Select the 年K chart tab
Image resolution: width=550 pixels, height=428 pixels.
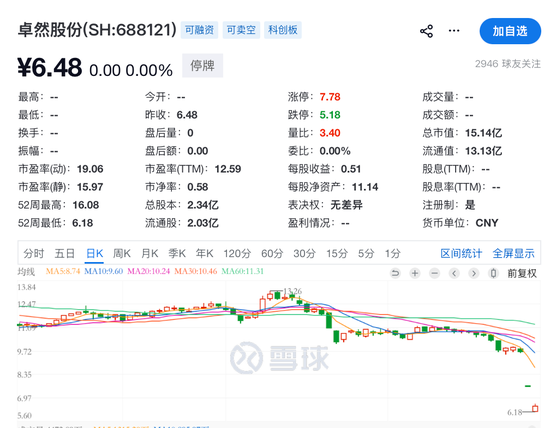coord(204,253)
